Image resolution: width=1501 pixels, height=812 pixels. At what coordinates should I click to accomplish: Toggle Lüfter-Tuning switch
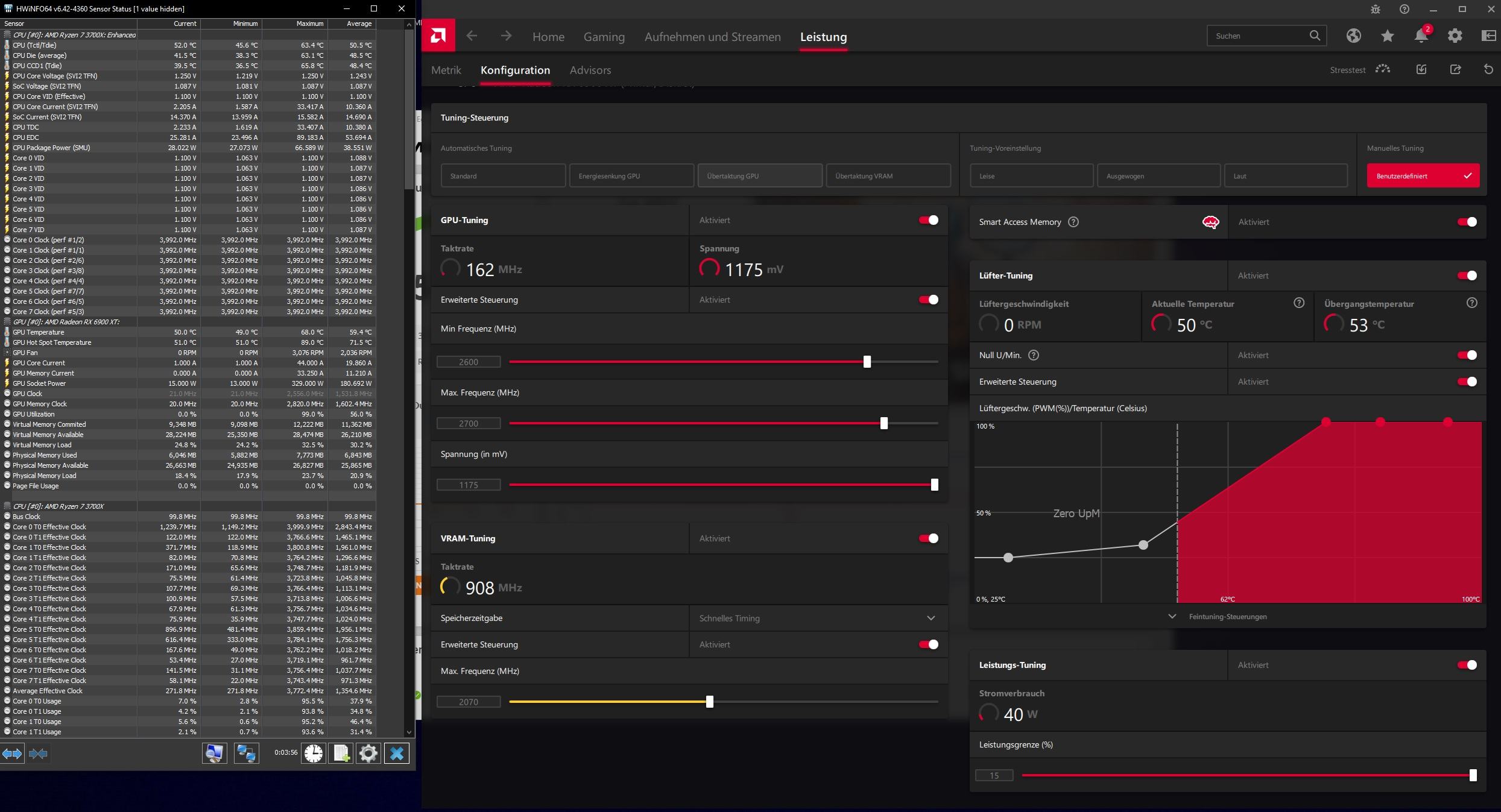coord(1467,275)
